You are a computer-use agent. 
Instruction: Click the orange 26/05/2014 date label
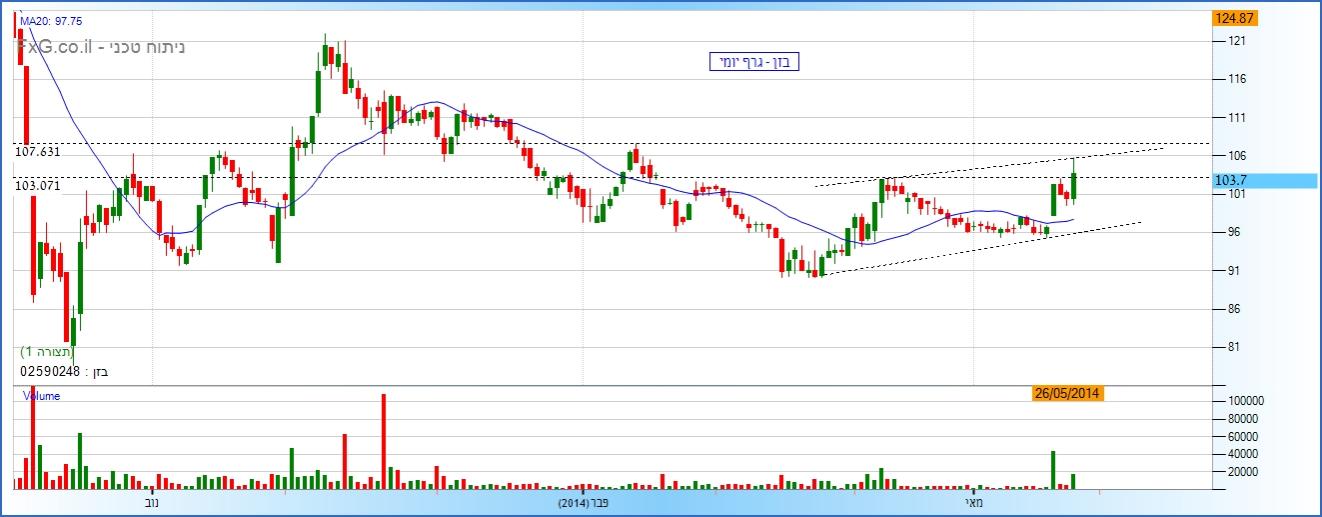[1067, 393]
